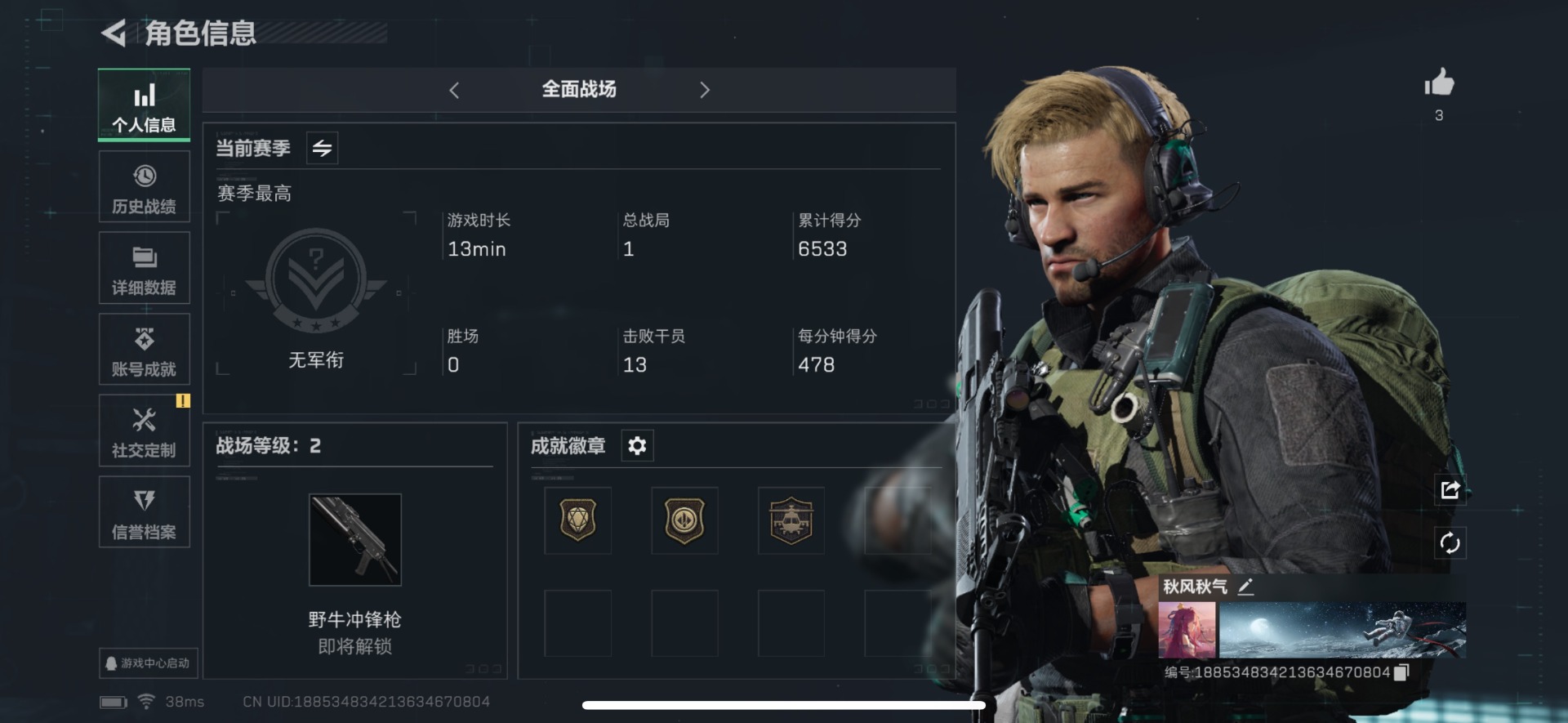This screenshot has height=723, width=1568.
Task: Select the 历史战绩 tab
Action: 145,187
